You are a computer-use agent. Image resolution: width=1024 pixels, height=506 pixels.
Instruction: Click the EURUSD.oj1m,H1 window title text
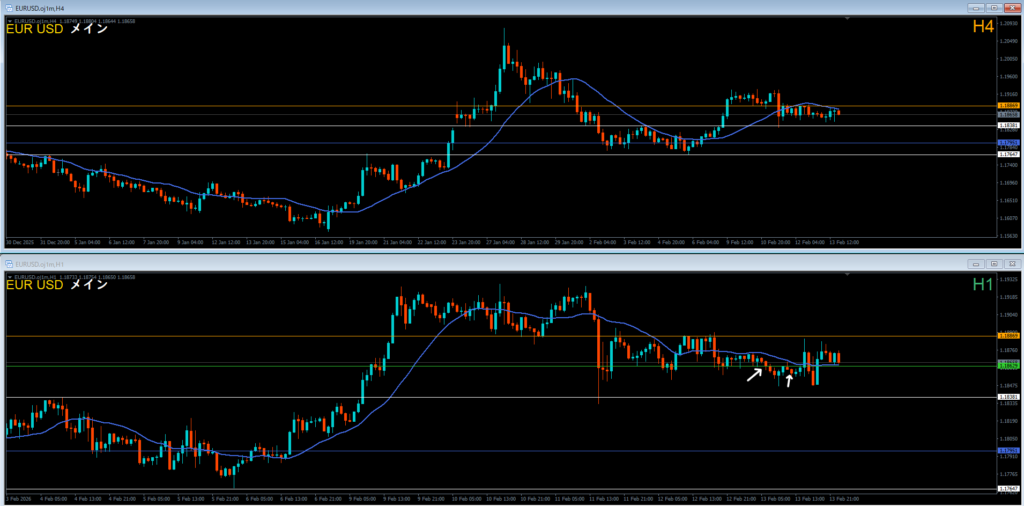click(x=38, y=264)
